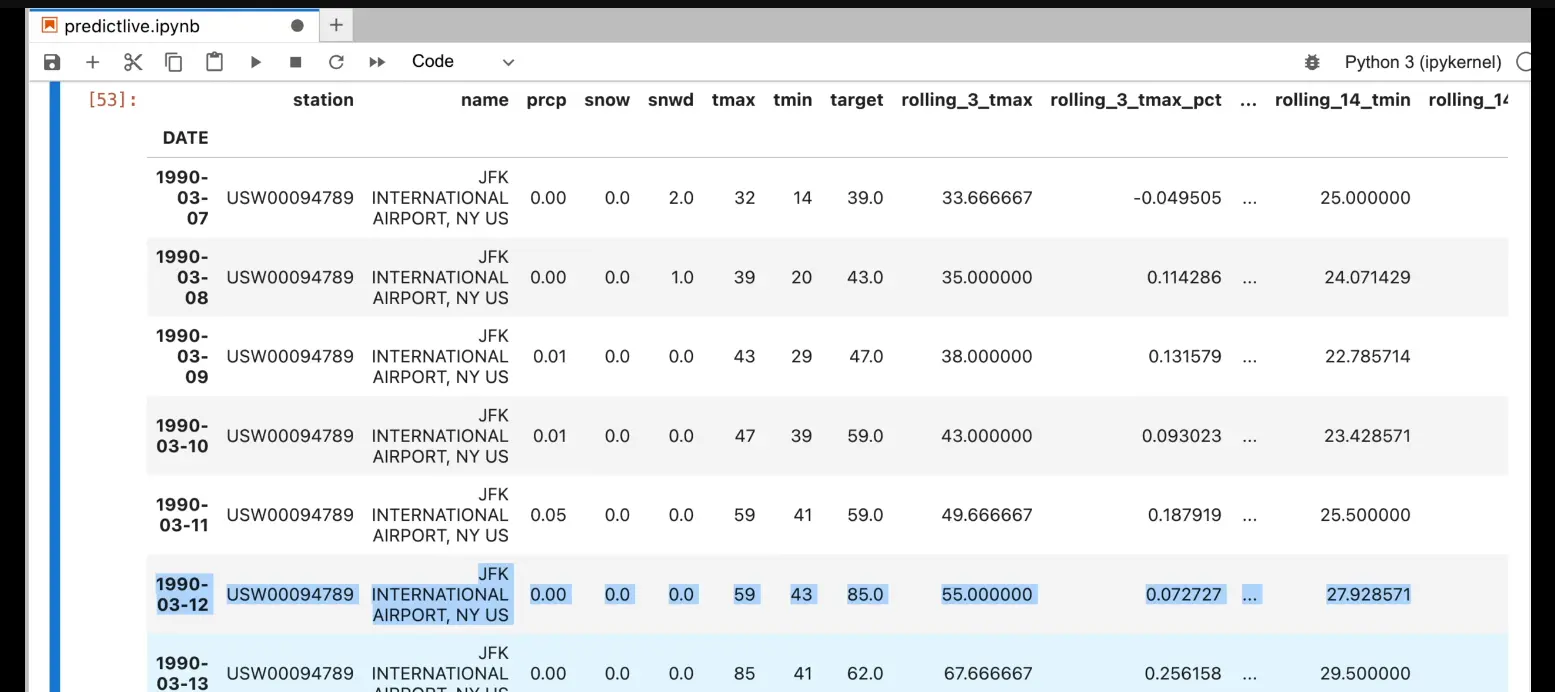Insert a new cell with plus icon
This screenshot has width=1555, height=692.
tap(92, 62)
